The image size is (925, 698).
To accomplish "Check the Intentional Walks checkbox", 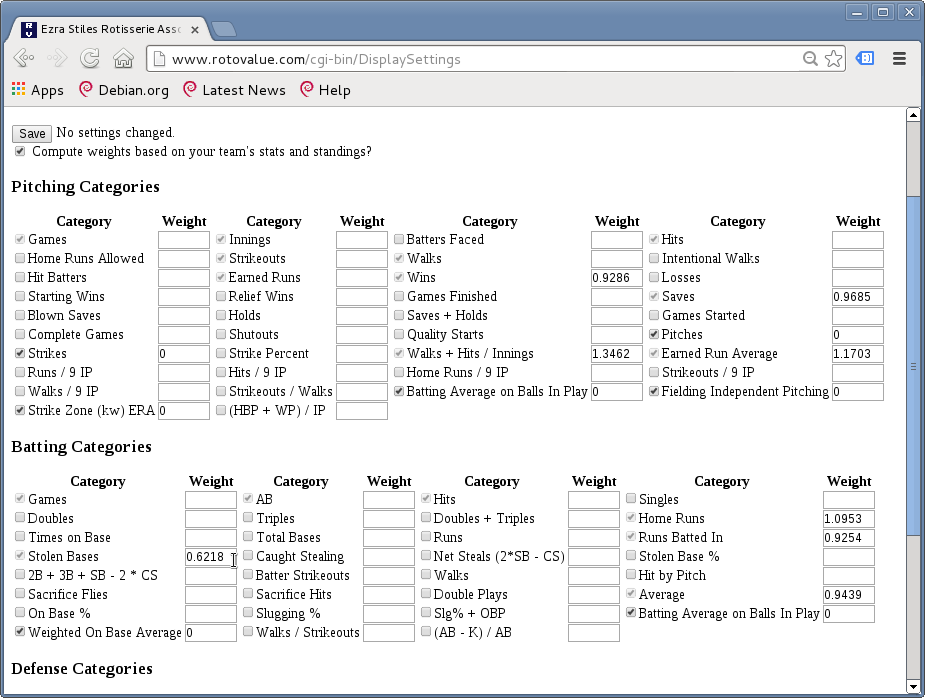I will pos(654,258).
